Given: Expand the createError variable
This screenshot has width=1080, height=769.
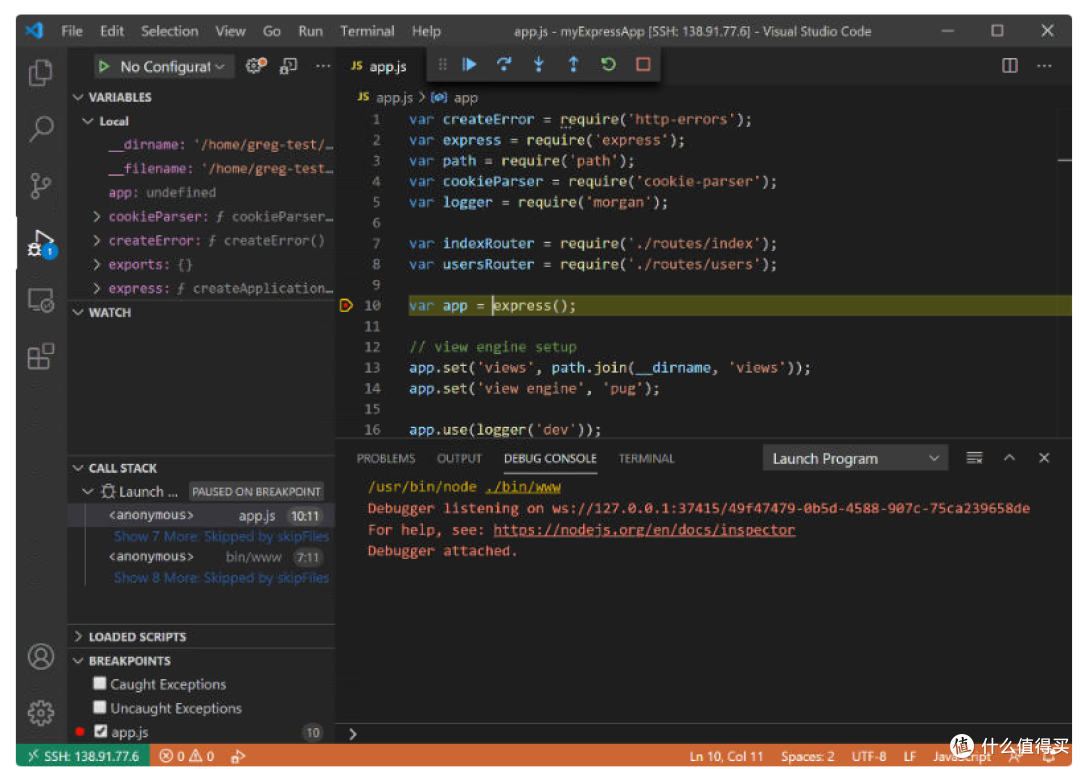Looking at the screenshot, I should 97,241.
